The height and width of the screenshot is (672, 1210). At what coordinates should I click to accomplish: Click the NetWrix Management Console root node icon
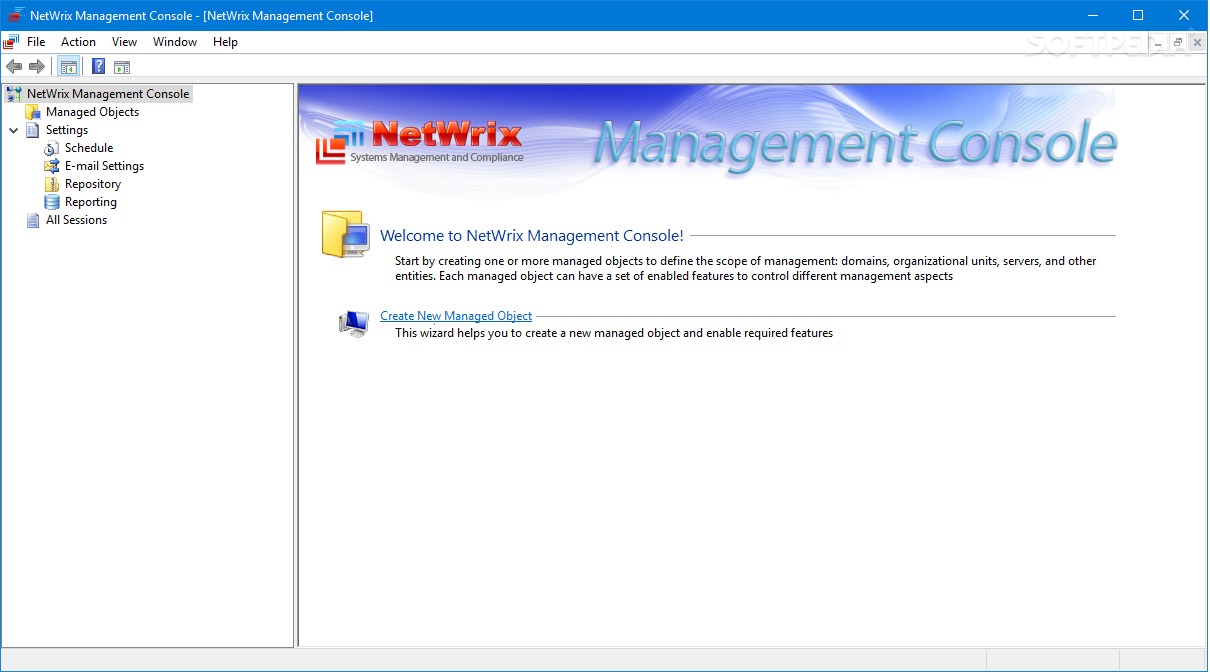(14, 94)
